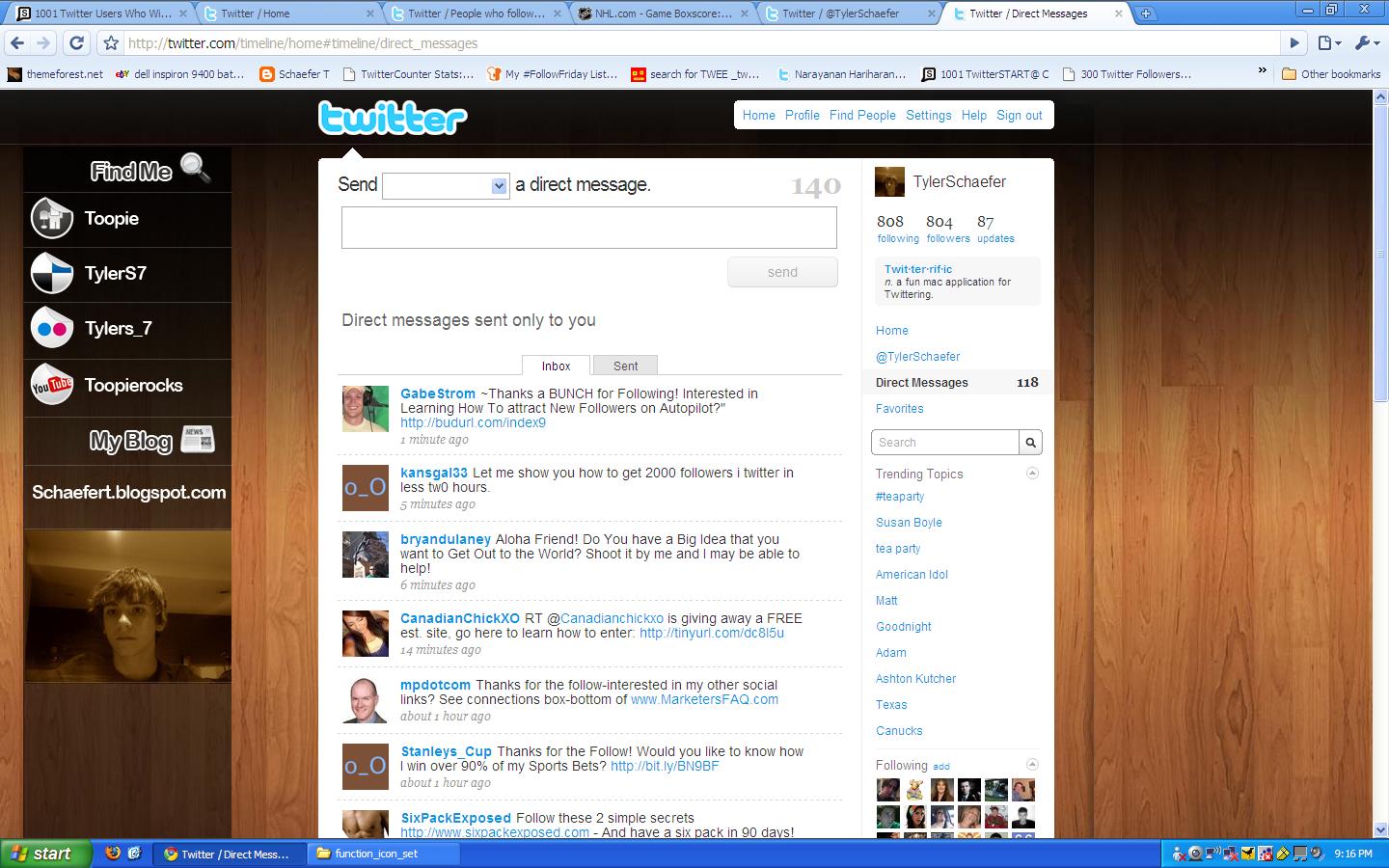Open the www.MarketersFAQ.com link
Screen dimensions: 1389x868
pos(704,699)
